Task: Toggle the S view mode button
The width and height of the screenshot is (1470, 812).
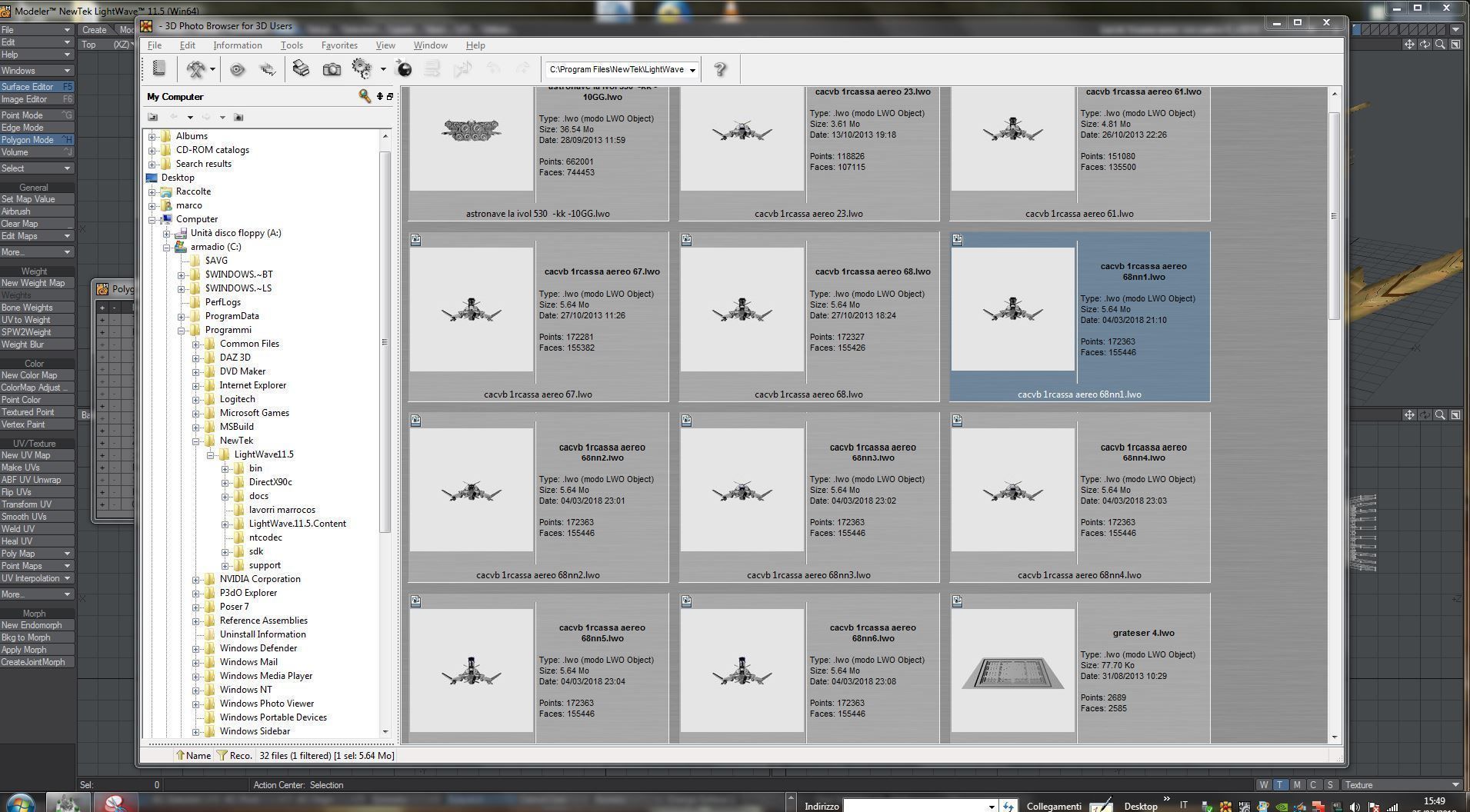Action: 1330,785
